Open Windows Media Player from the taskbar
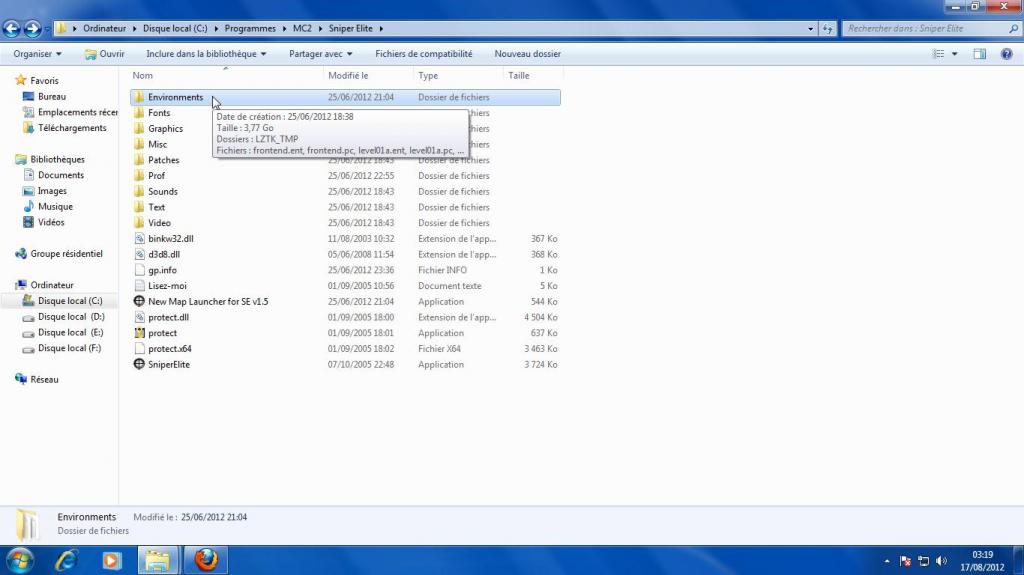Screen dimensions: 1024x575 (x=111, y=560)
